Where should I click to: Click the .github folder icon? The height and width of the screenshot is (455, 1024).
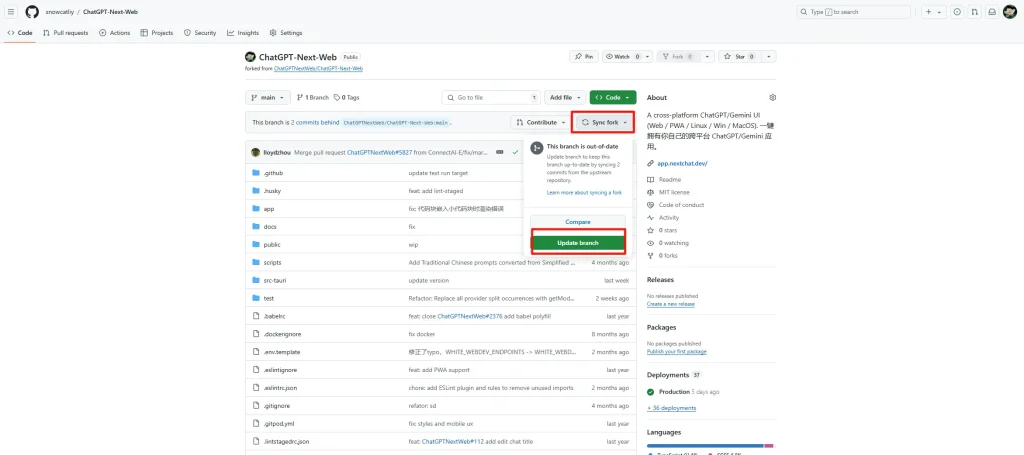coord(256,173)
